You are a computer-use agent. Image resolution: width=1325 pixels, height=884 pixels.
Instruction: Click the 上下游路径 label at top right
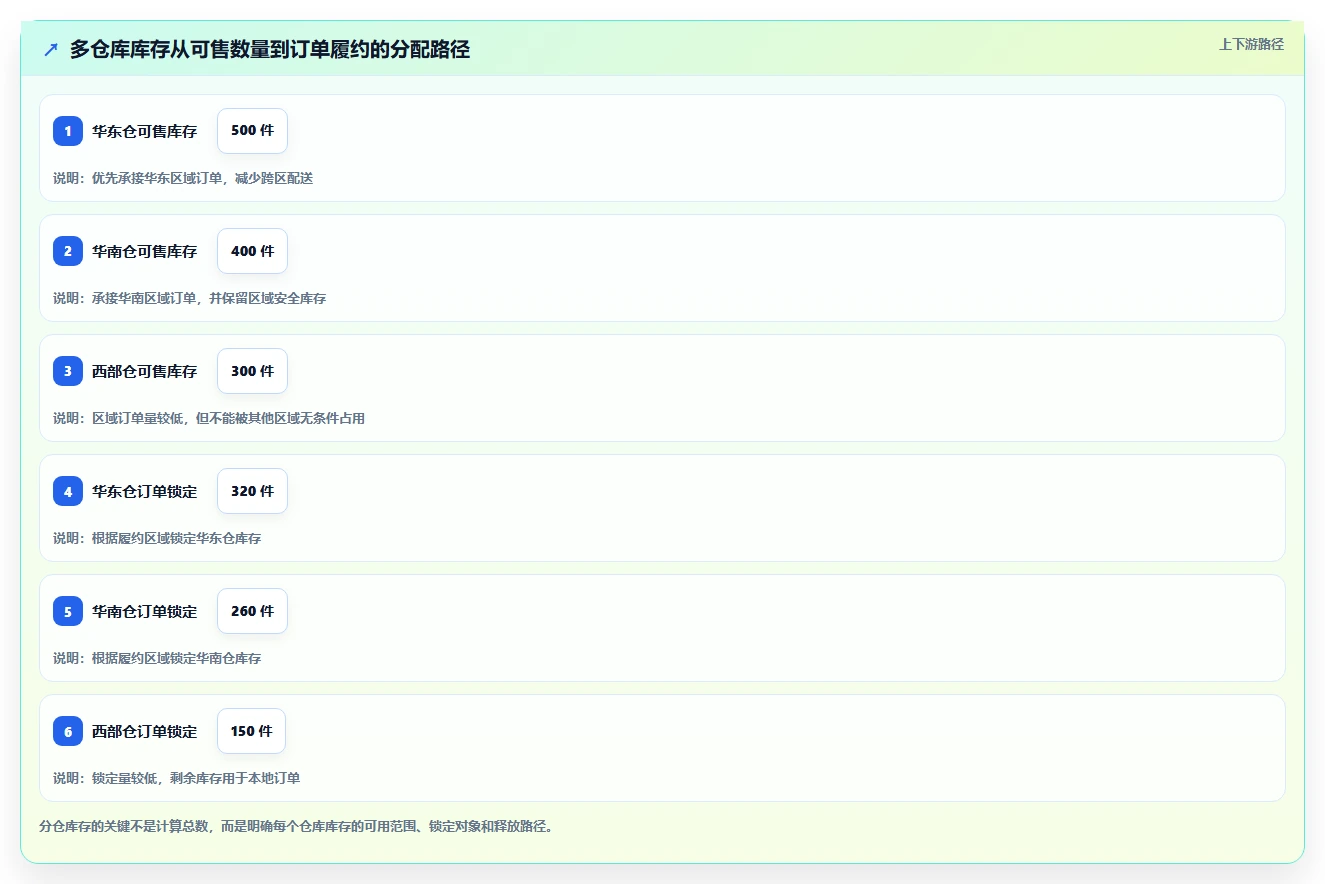[x=1251, y=44]
